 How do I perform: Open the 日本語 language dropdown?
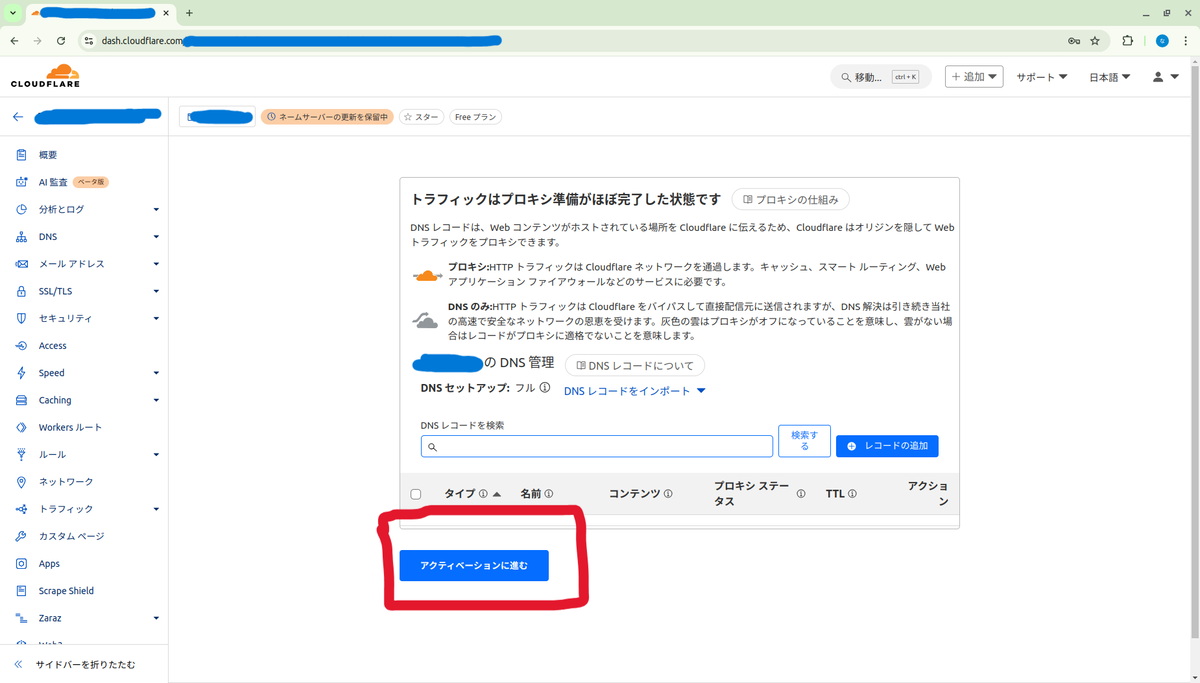(x=1110, y=77)
